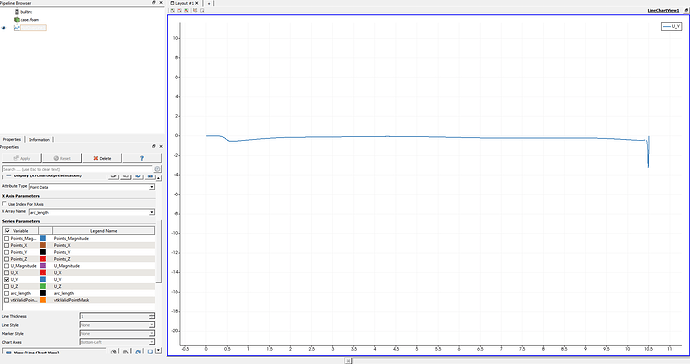Add a new layout tab with plus
690x364 pixels.
(x=209, y=3)
